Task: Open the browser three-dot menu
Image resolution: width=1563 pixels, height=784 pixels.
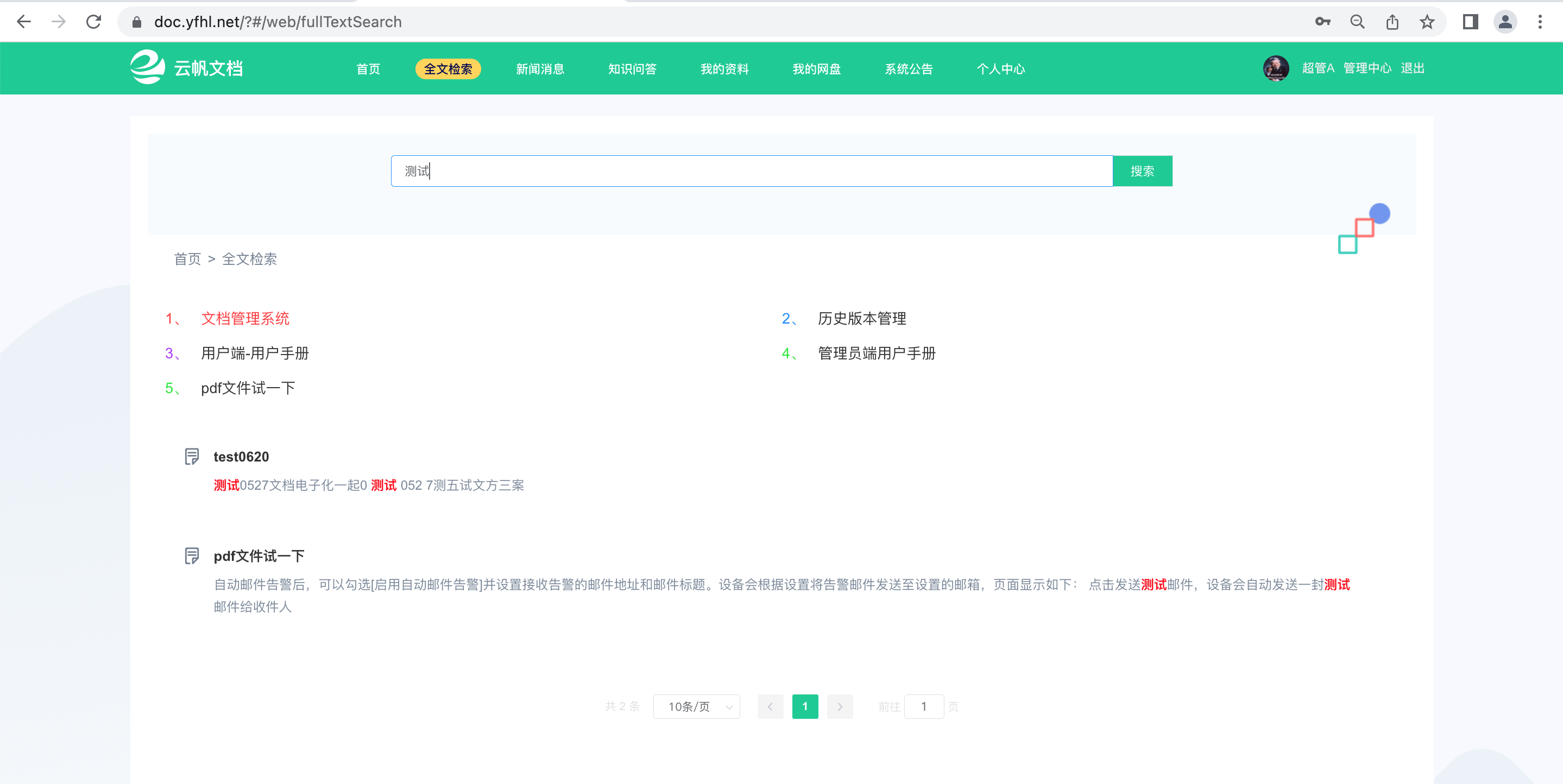Action: [1540, 22]
